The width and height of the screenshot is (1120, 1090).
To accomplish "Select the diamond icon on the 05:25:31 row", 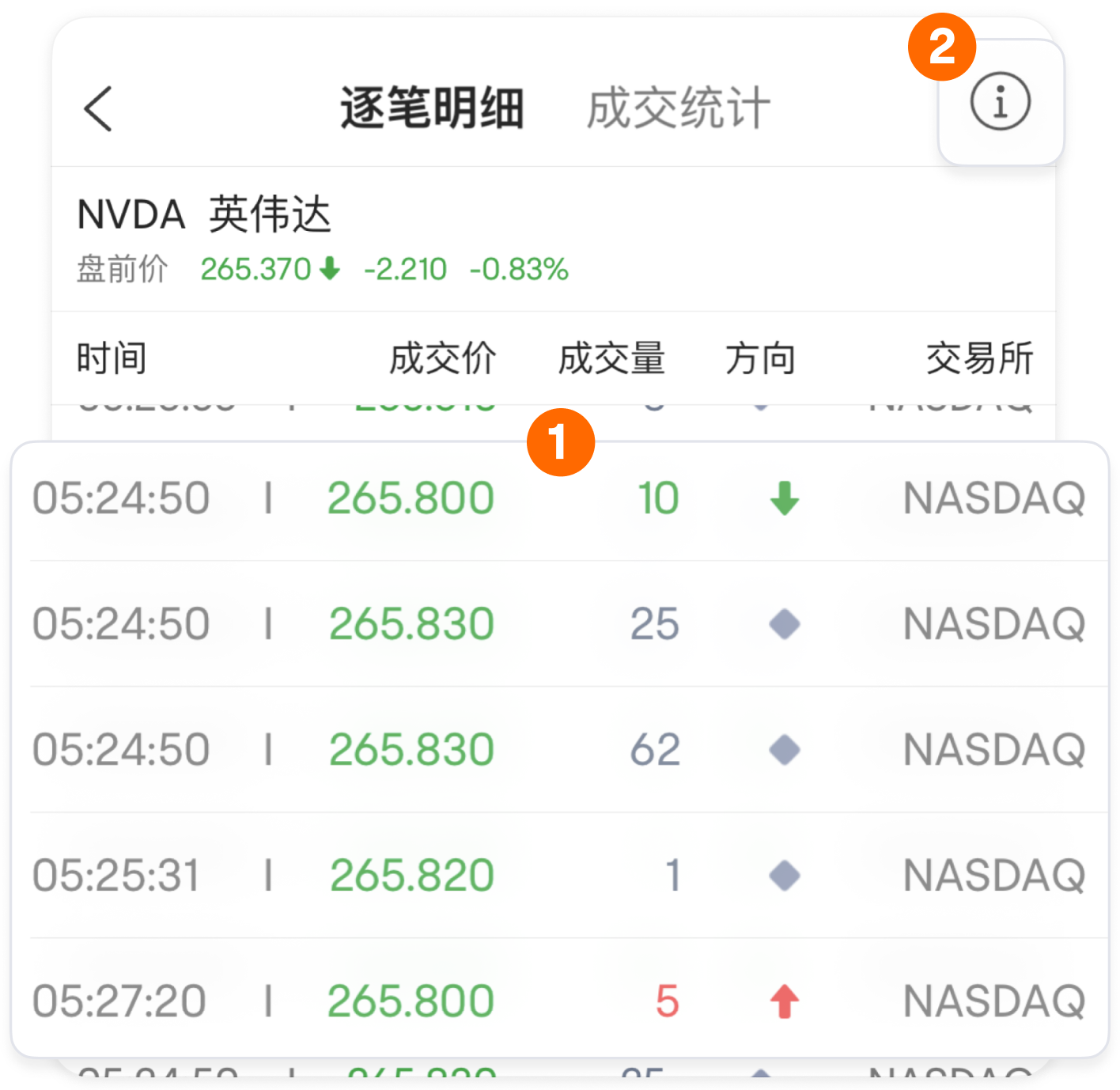I will 783,875.
